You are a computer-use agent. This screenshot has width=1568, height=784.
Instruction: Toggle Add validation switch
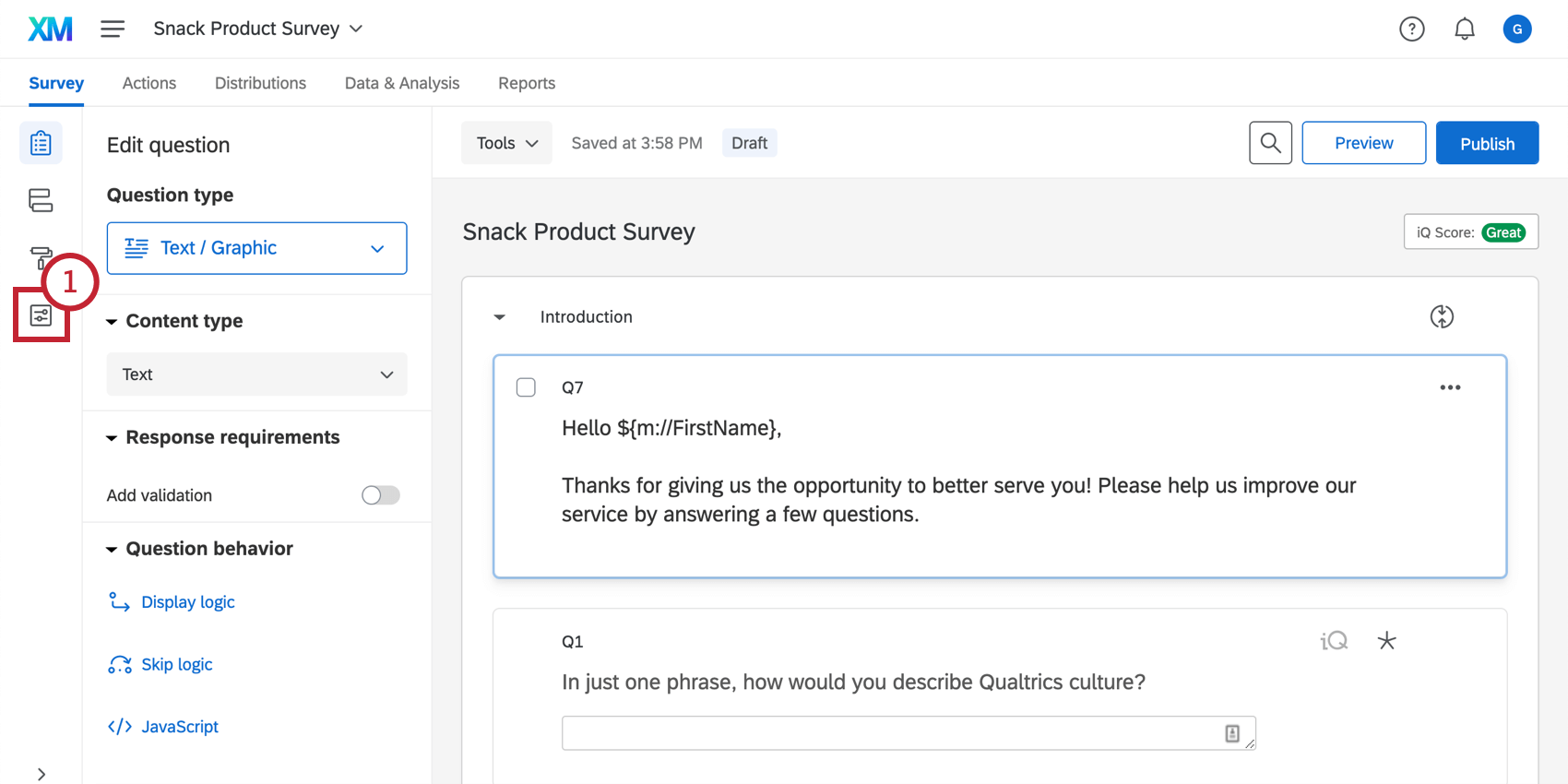(x=381, y=495)
